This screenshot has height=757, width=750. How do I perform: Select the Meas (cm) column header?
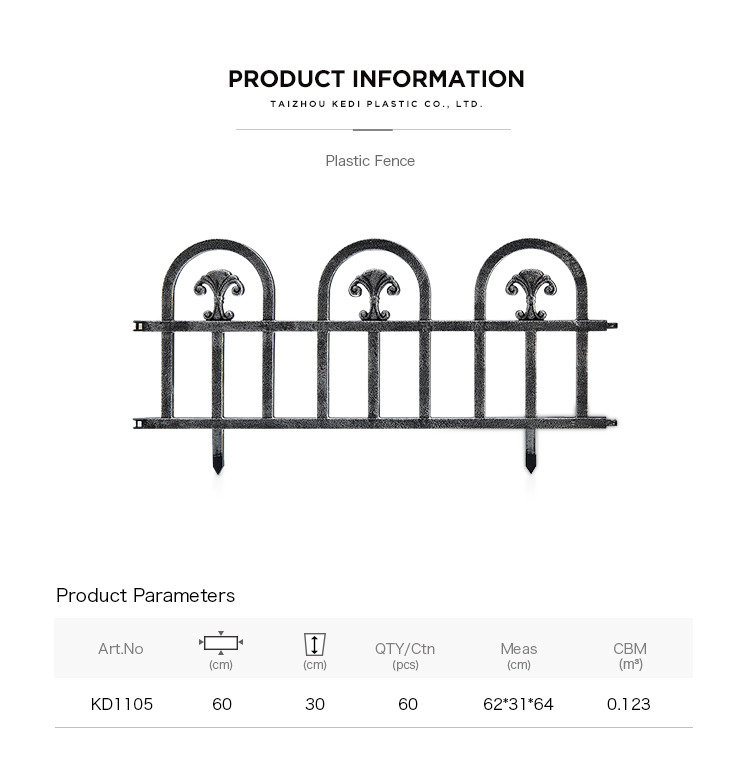[519, 655]
